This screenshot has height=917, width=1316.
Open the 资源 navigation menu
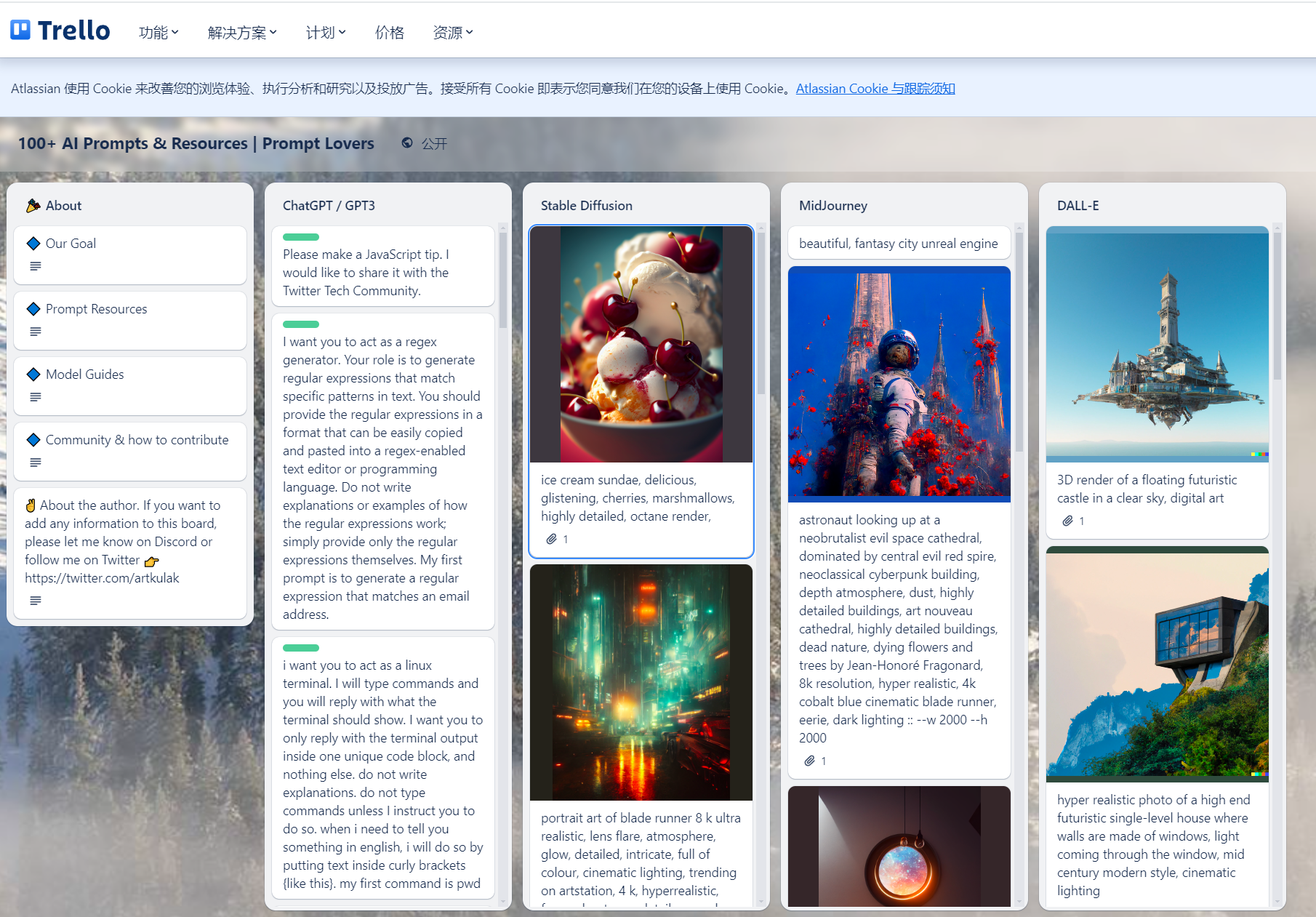pos(452,32)
